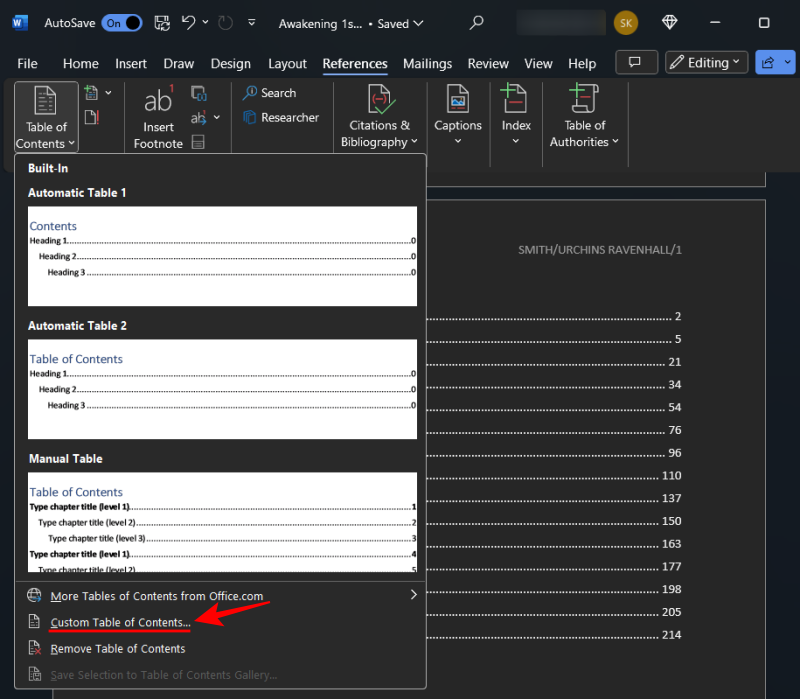Toggle the AutoSave switch off
This screenshot has width=800, height=699.
[x=122, y=22]
